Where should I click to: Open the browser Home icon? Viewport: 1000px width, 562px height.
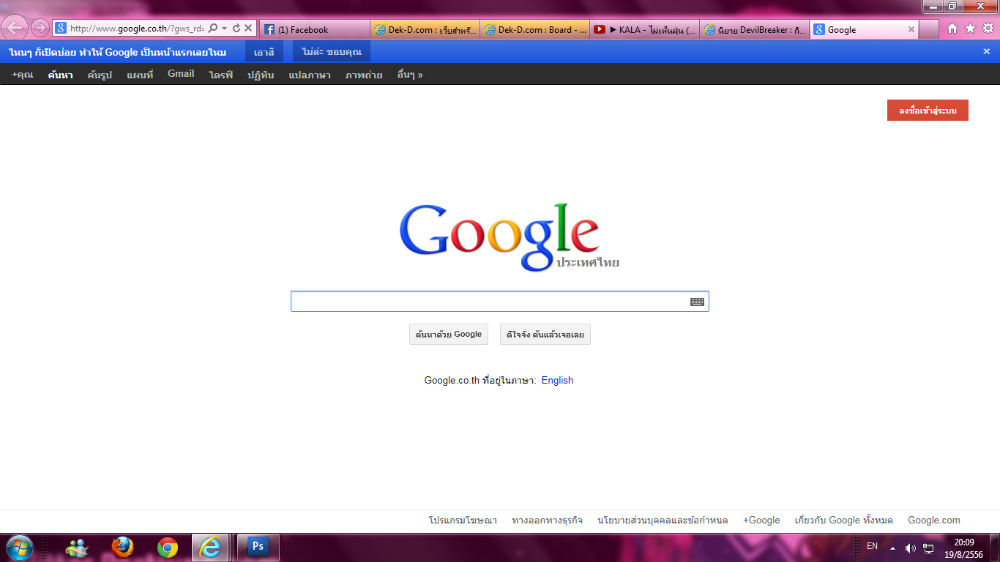[x=952, y=29]
